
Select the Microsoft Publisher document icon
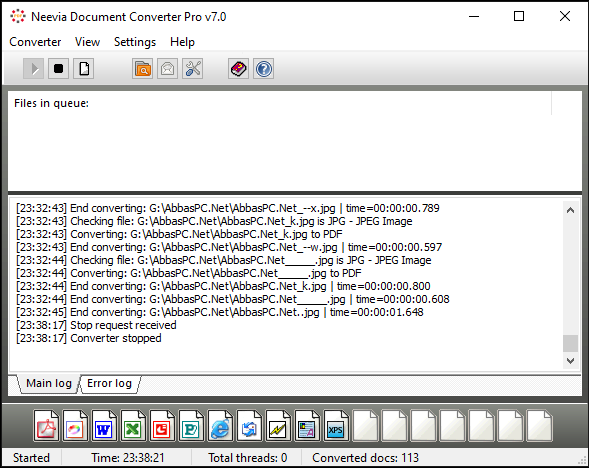point(191,426)
